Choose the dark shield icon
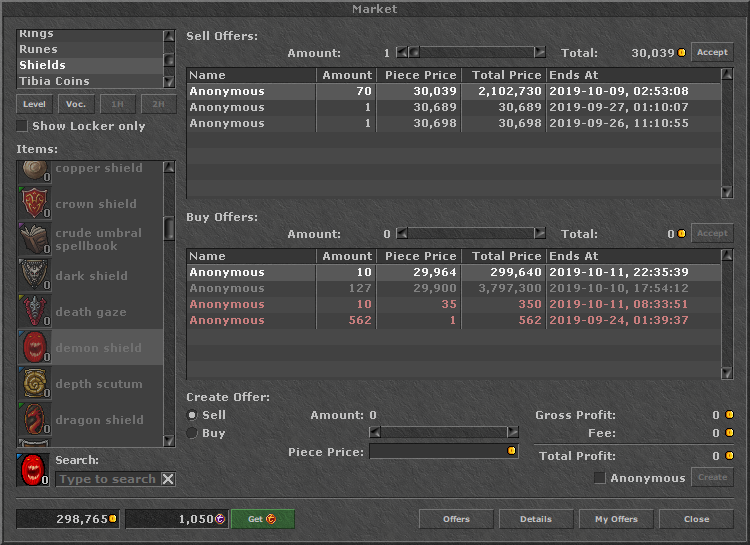This screenshot has width=750, height=545. (34, 275)
